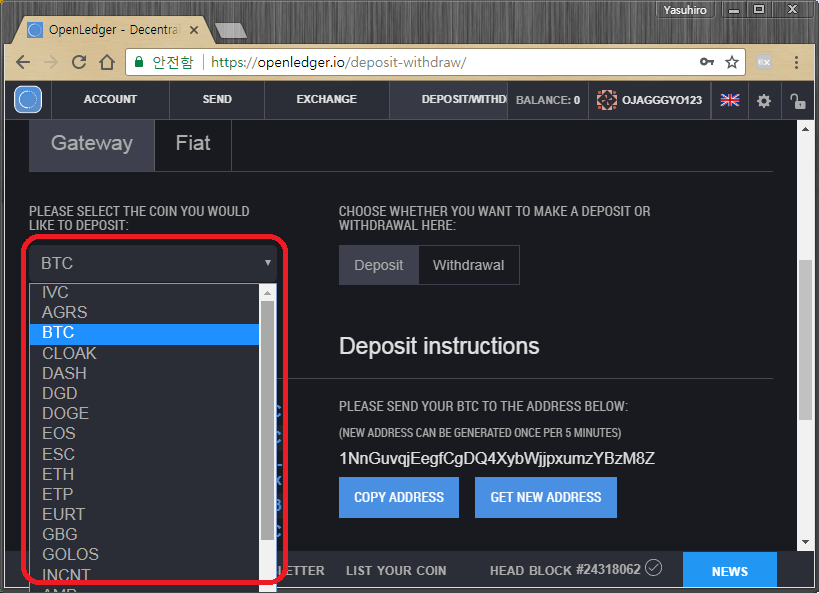
Task: Choose DASH from coin list
Action: click(x=145, y=374)
